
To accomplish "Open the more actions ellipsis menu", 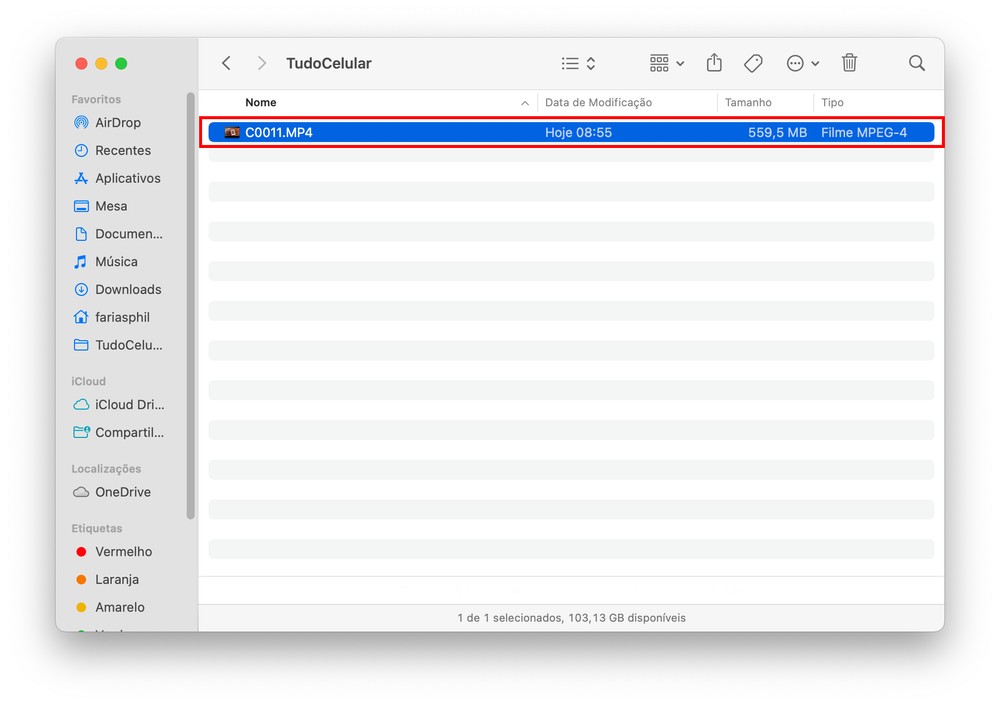I will point(802,63).
